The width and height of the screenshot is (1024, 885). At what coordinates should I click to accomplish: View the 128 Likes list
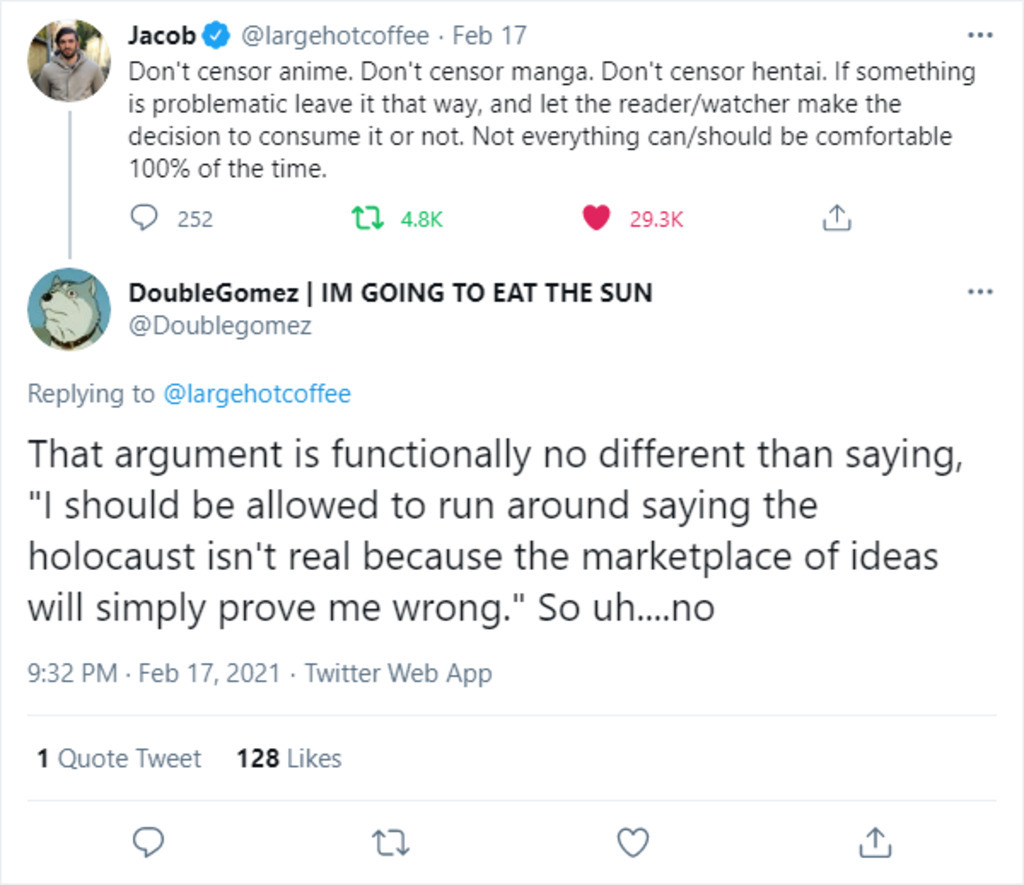click(x=289, y=759)
